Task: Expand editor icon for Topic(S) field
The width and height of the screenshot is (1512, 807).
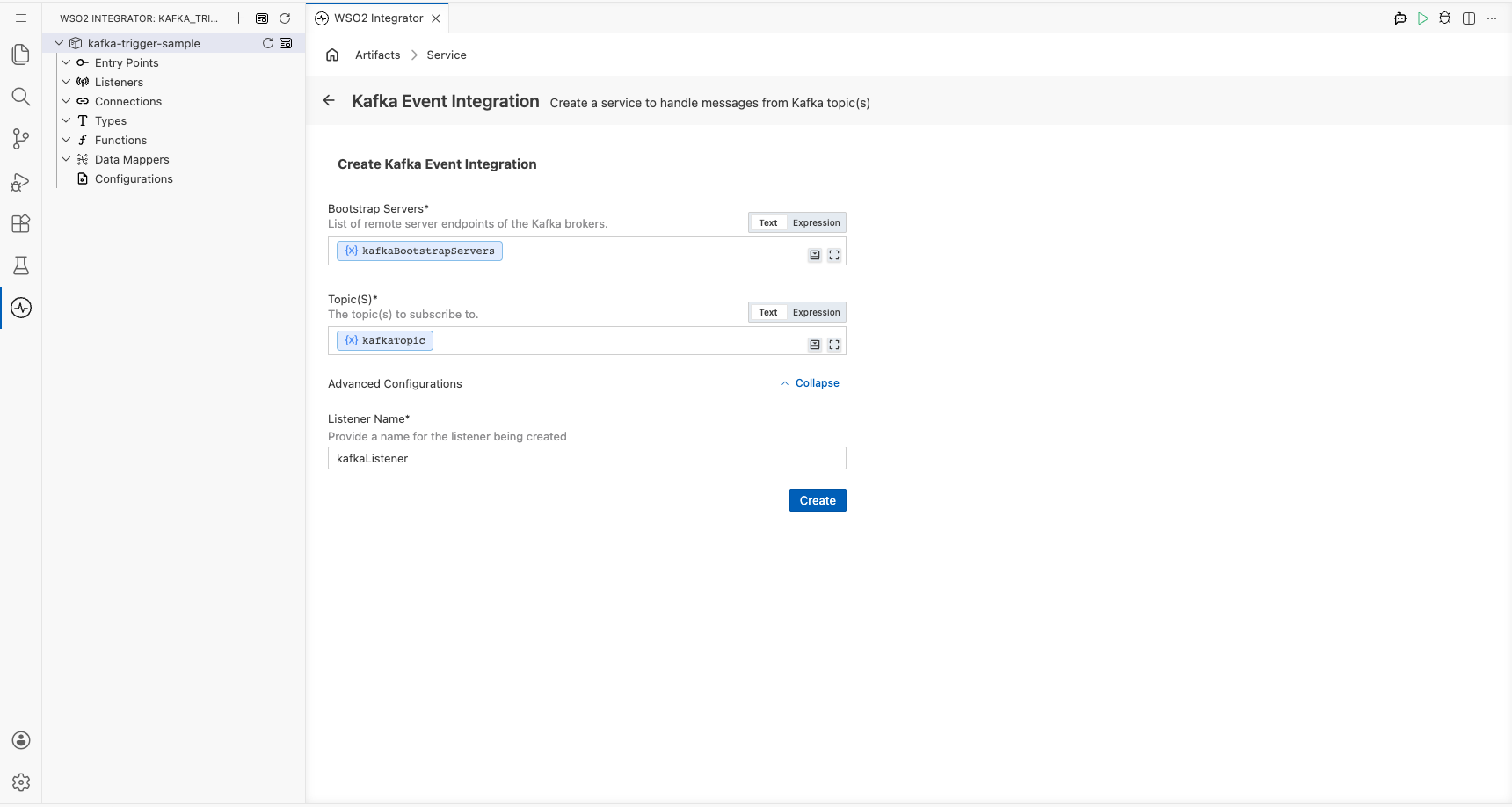Action: point(834,345)
